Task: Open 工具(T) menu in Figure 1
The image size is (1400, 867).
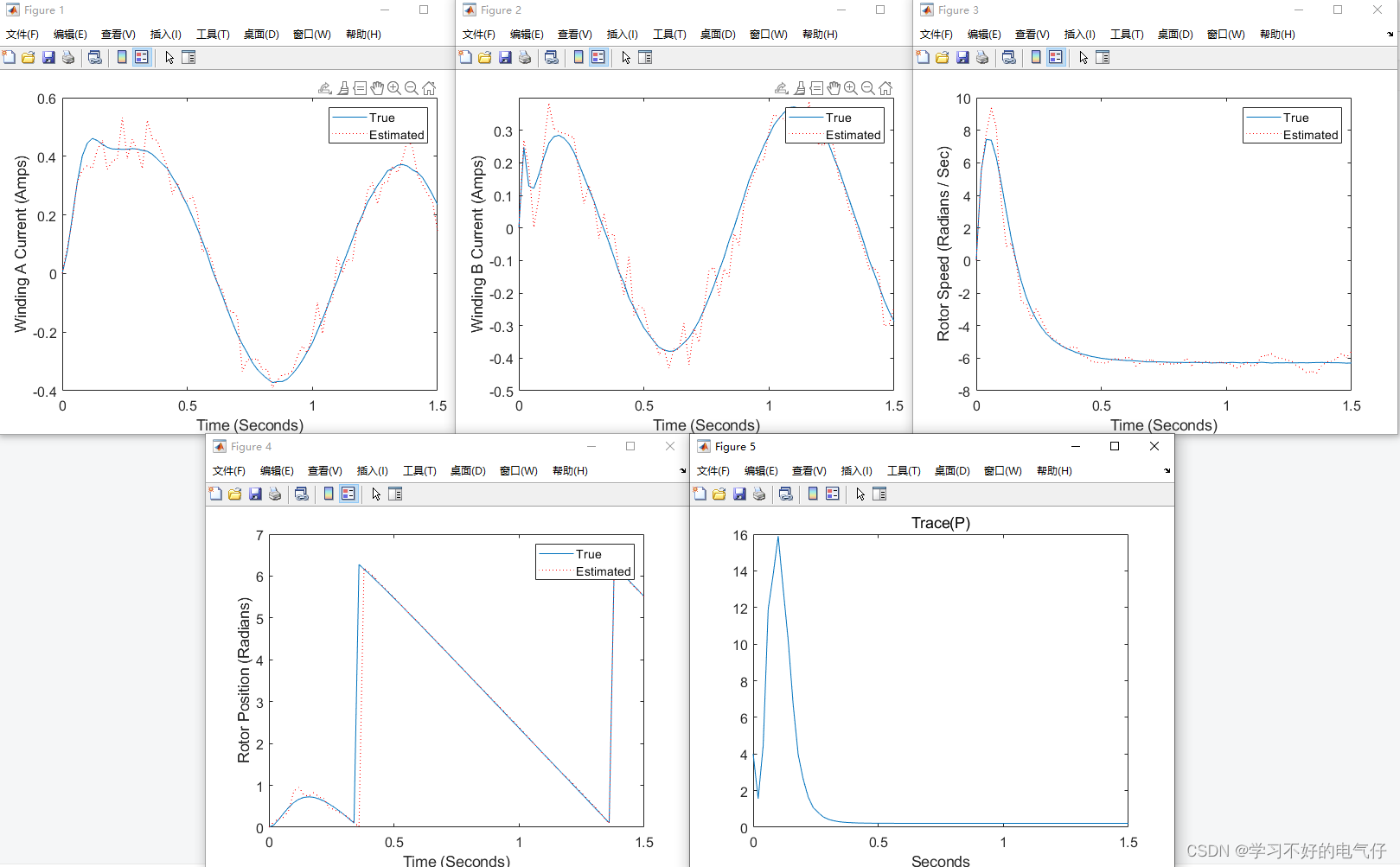Action: 213,35
